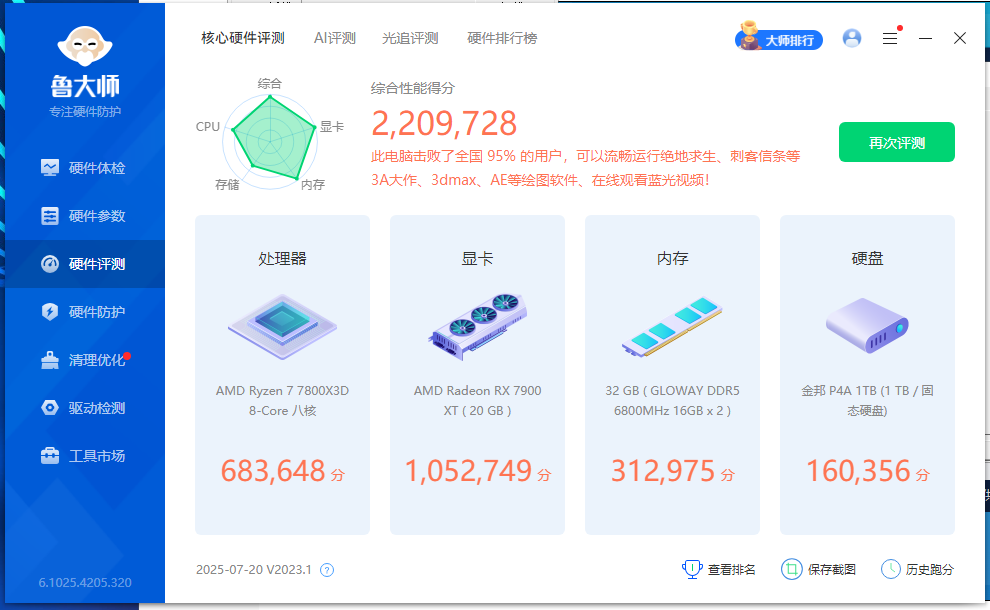Click the 历史跑分 clock icon
This screenshot has width=990, height=610.
891,569
